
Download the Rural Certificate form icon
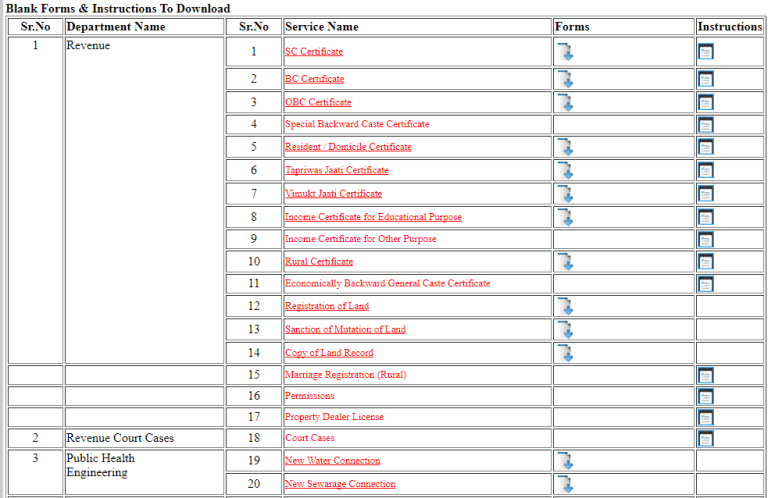(565, 261)
